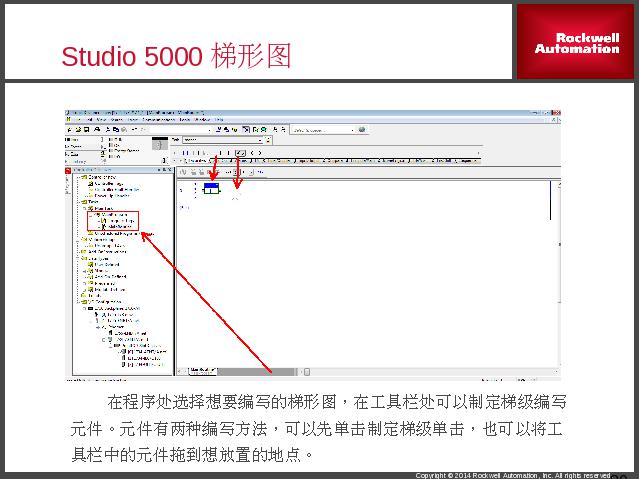Open the View menu
Image resolution: width=640 pixels, height=480 pixels.
click(x=101, y=120)
